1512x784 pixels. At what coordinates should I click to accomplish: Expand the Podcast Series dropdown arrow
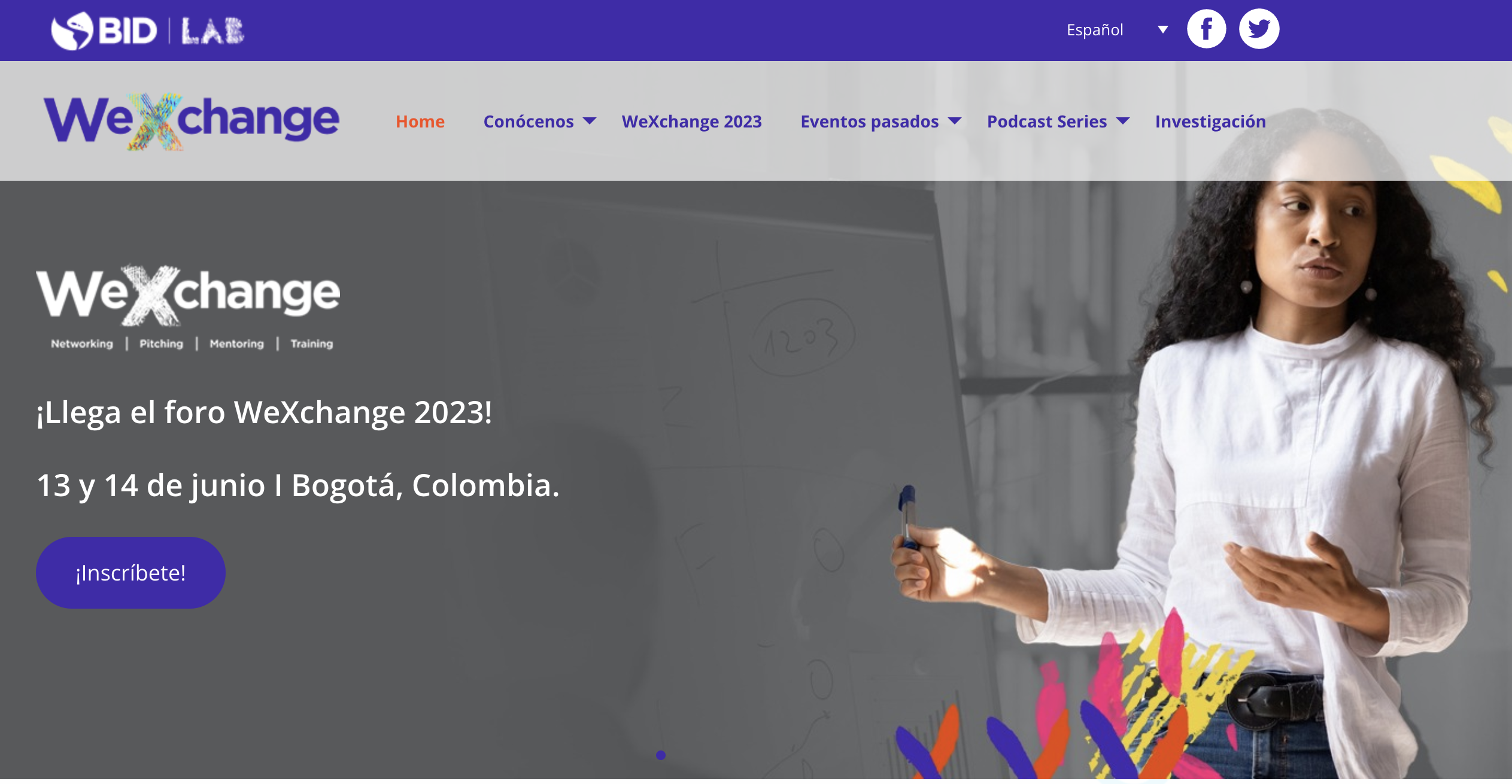click(x=1123, y=121)
